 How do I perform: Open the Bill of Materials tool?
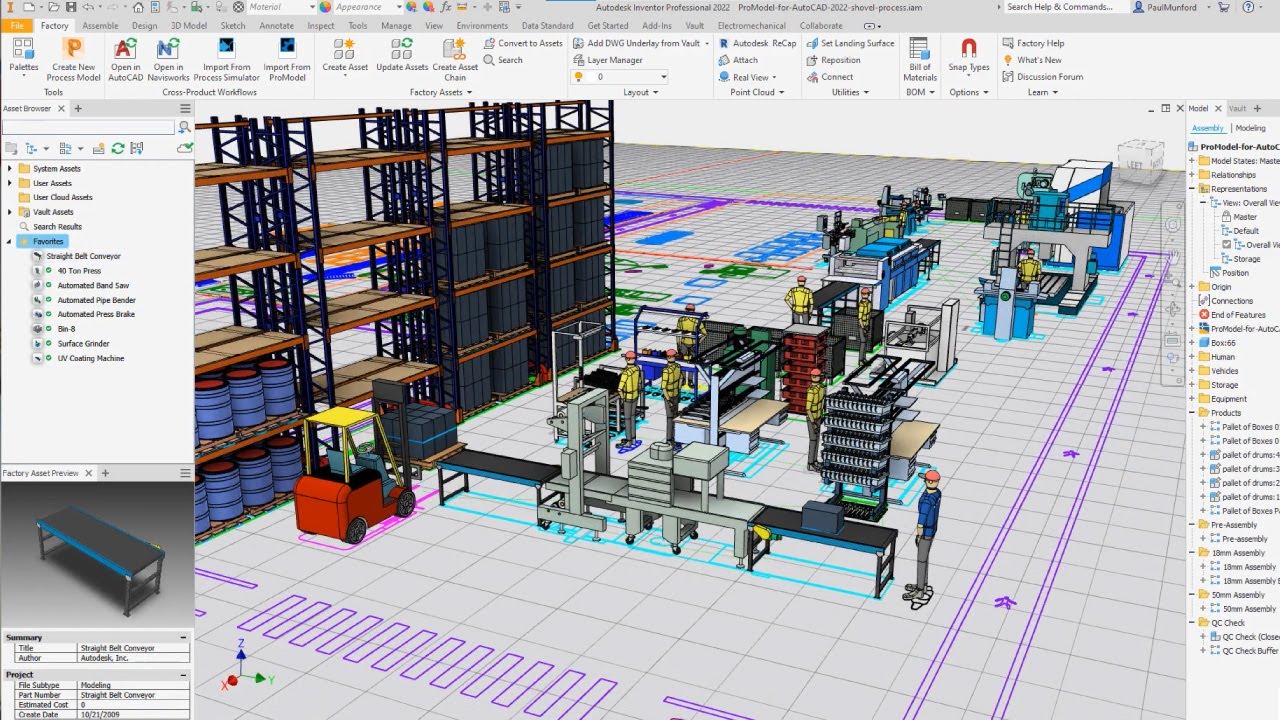[x=920, y=58]
